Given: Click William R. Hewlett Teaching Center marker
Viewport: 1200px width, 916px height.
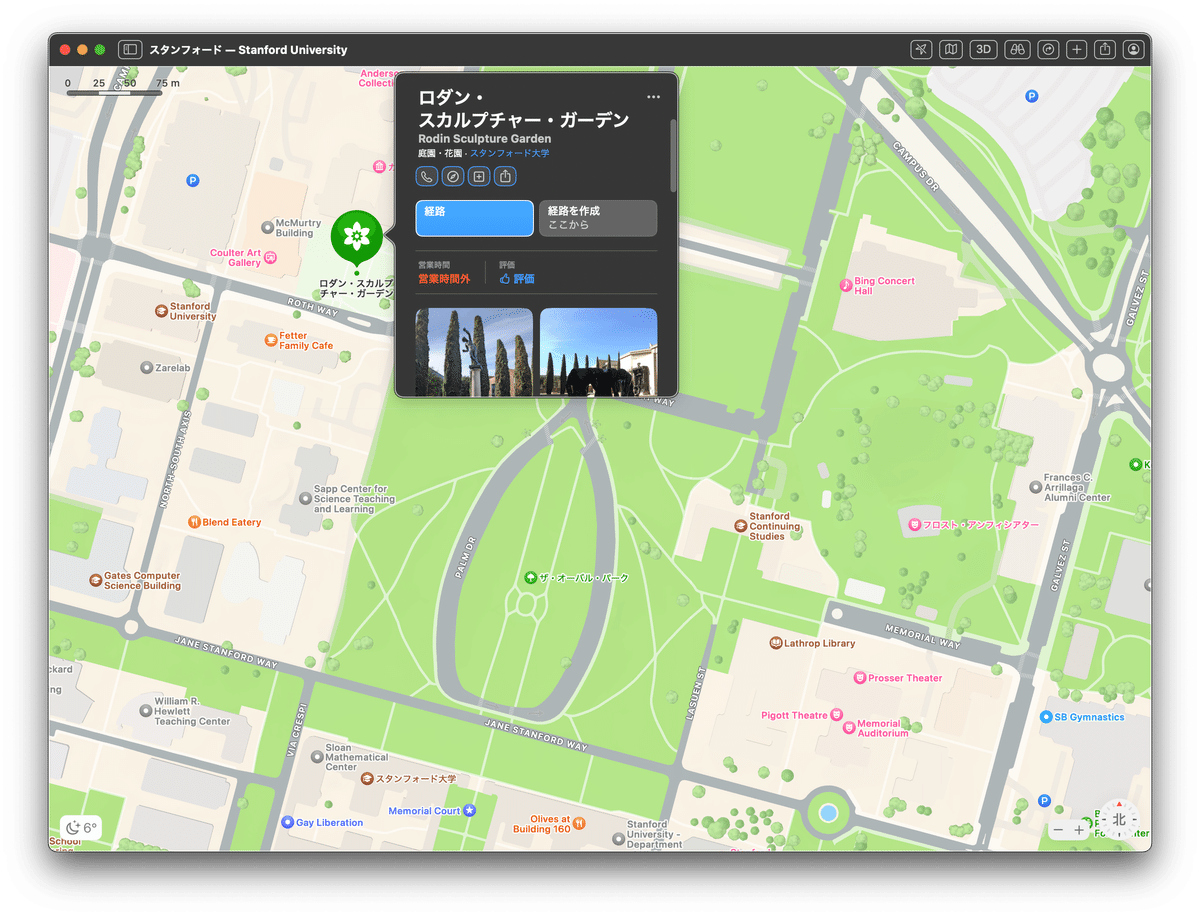Looking at the screenshot, I should pos(146,711).
